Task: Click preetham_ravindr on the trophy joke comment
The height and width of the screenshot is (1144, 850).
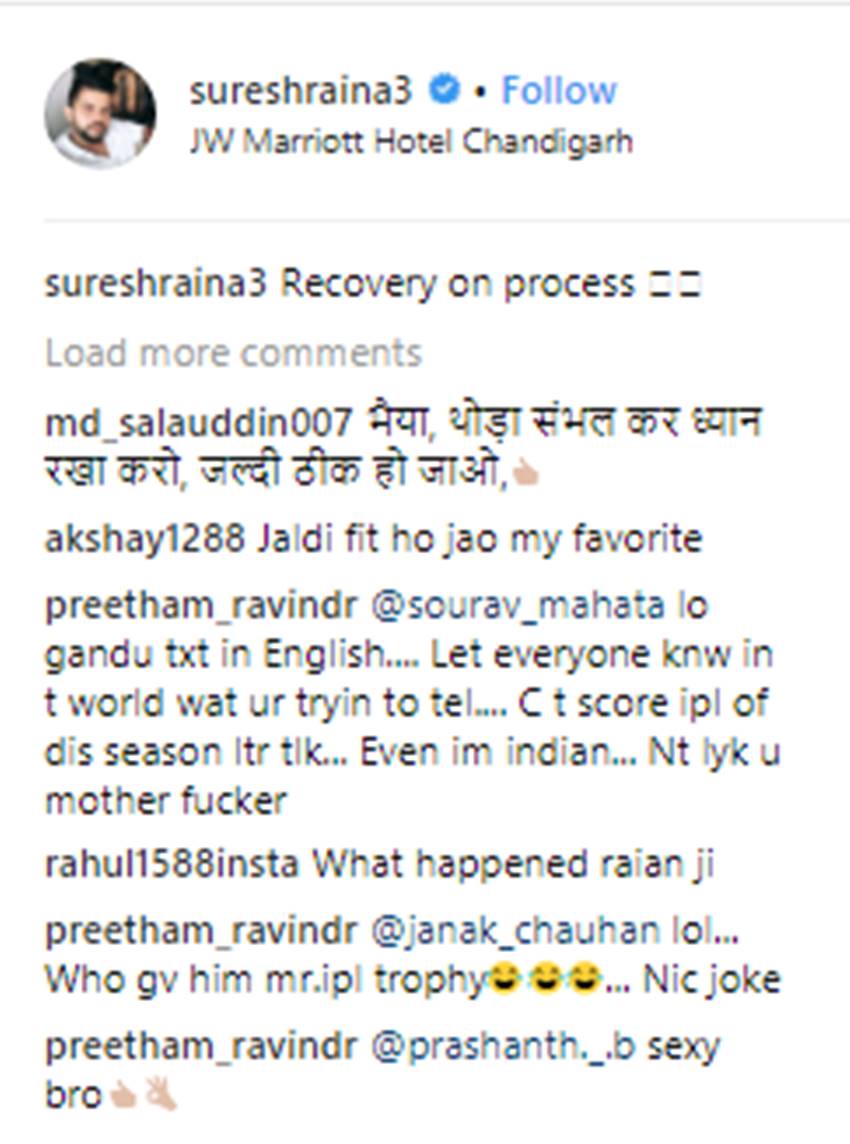Action: (201, 931)
